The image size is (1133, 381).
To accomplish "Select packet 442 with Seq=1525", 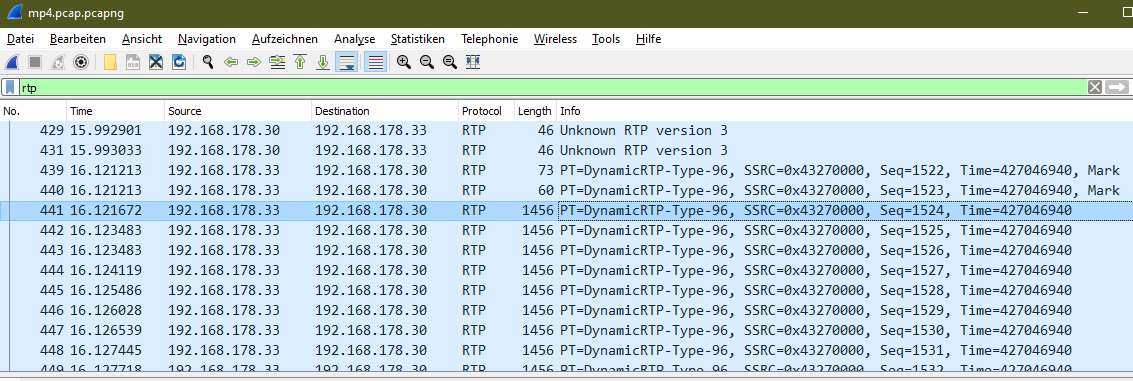I will pyautogui.click(x=566, y=231).
